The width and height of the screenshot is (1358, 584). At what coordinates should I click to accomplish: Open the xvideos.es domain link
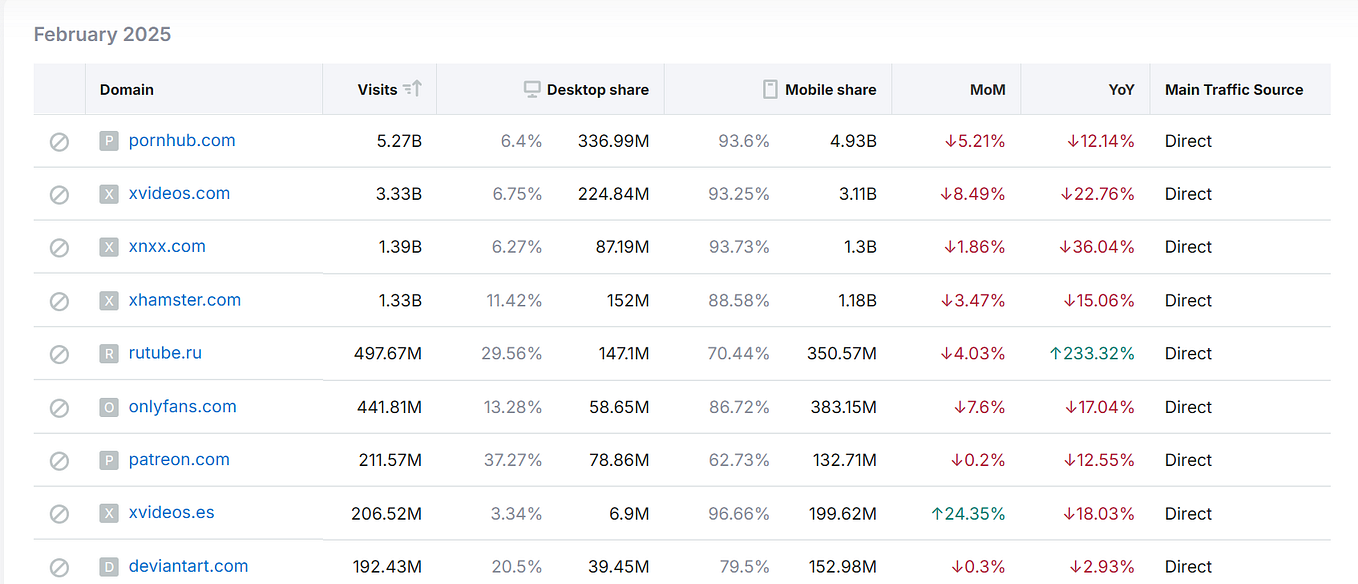(x=172, y=512)
